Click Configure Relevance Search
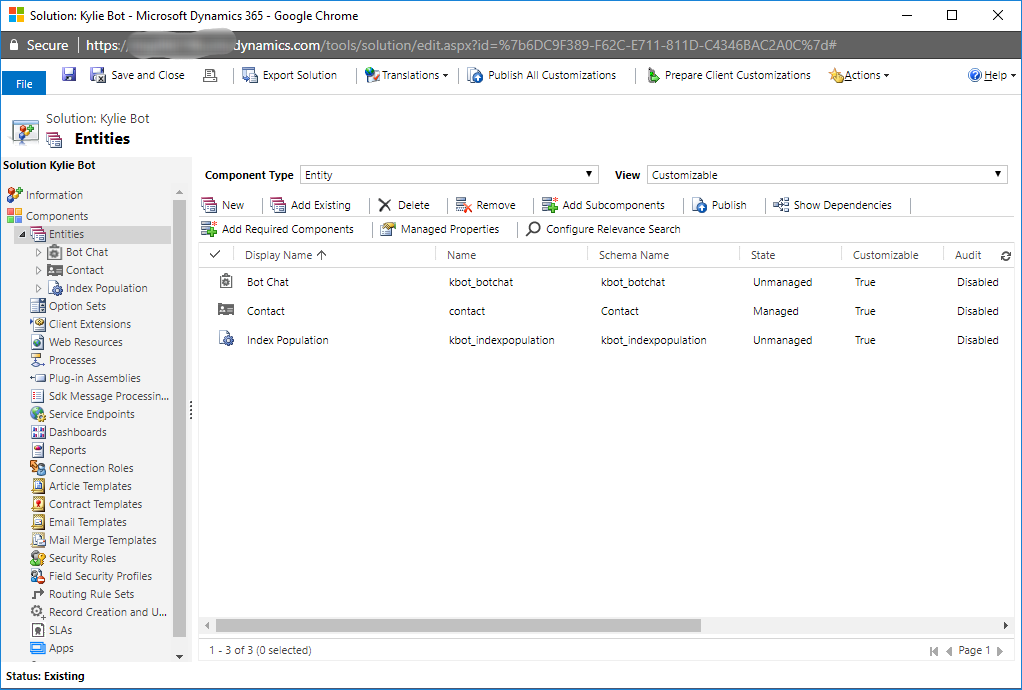1022x690 pixels. click(604, 229)
